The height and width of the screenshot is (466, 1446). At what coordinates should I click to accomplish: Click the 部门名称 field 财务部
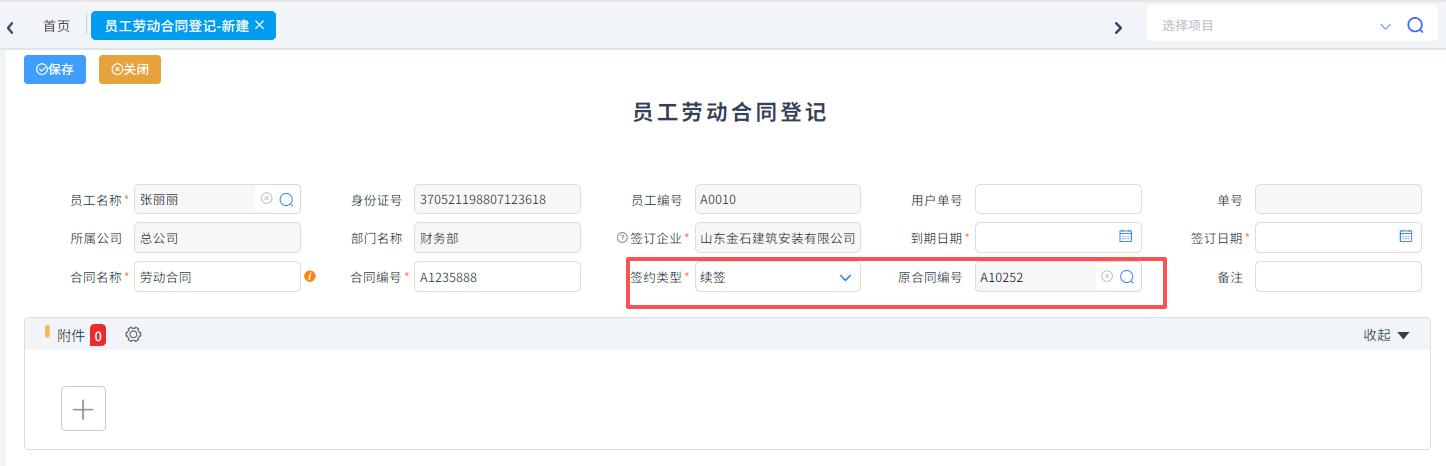[x=497, y=238]
